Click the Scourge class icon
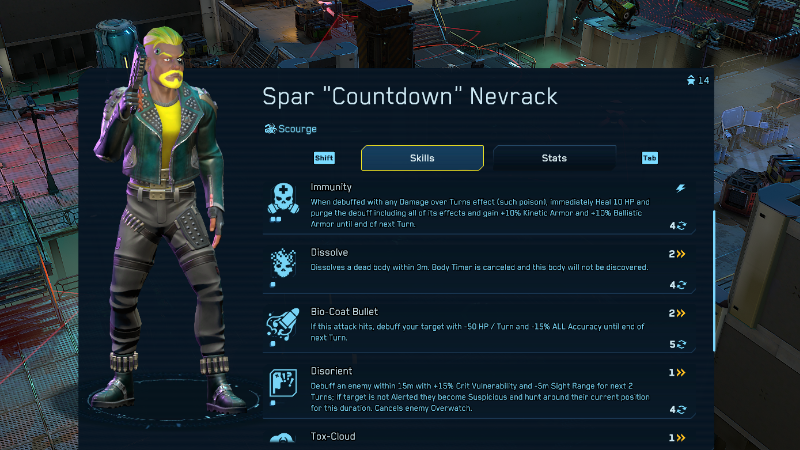800x450 pixels. tap(270, 129)
